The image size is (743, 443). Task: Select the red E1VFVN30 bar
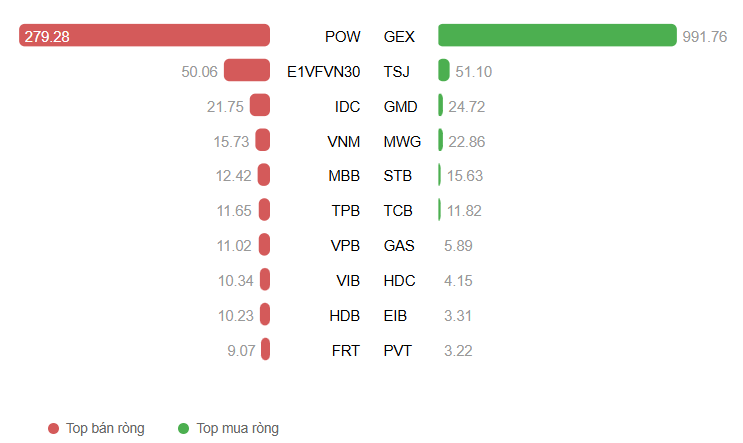[247, 71]
